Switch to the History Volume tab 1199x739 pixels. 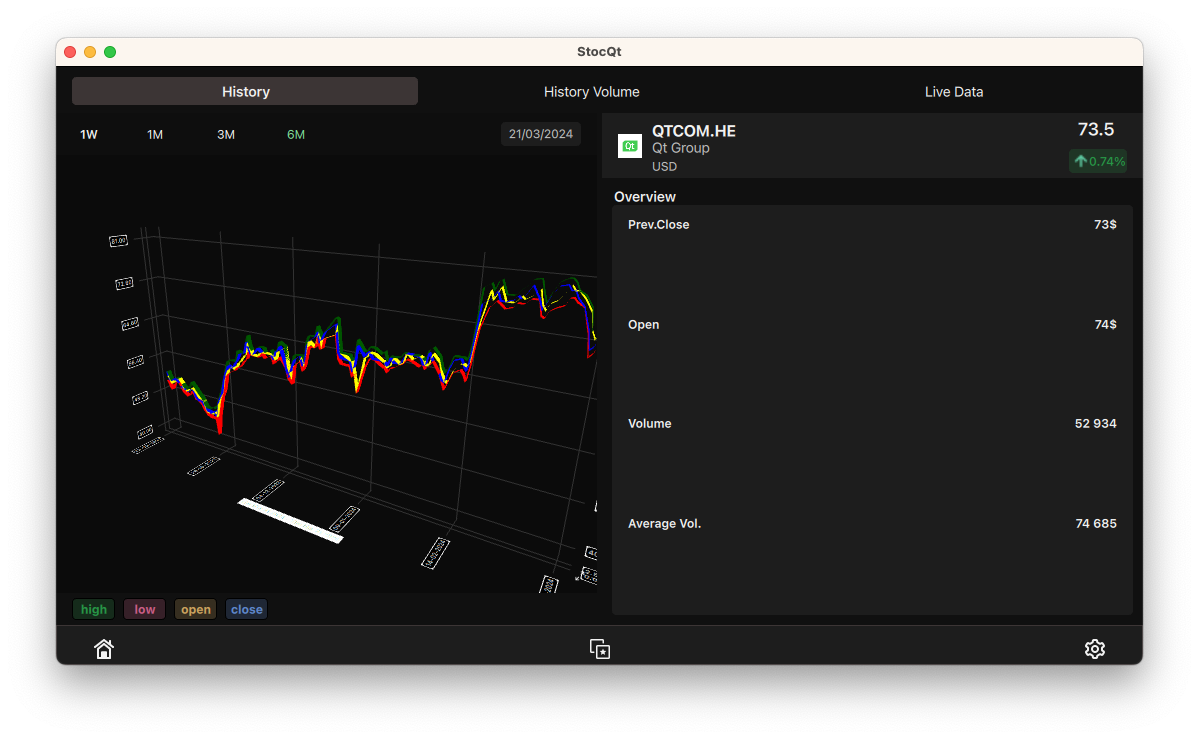pyautogui.click(x=591, y=91)
